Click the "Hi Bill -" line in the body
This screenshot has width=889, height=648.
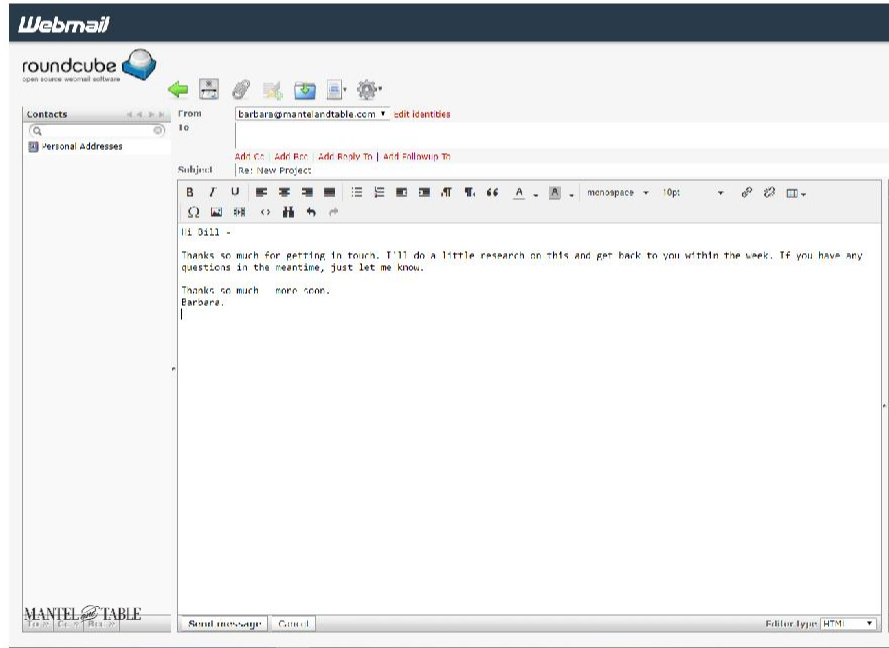click(x=205, y=232)
